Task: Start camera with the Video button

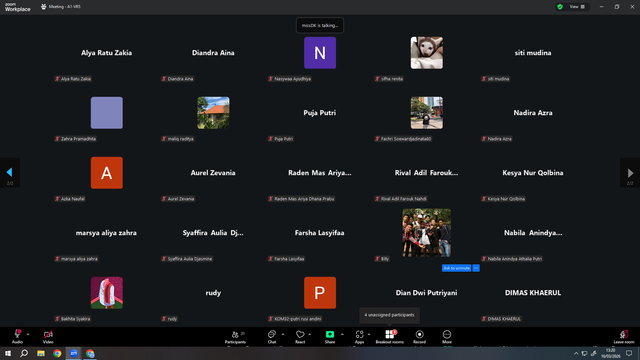Action: click(x=48, y=337)
